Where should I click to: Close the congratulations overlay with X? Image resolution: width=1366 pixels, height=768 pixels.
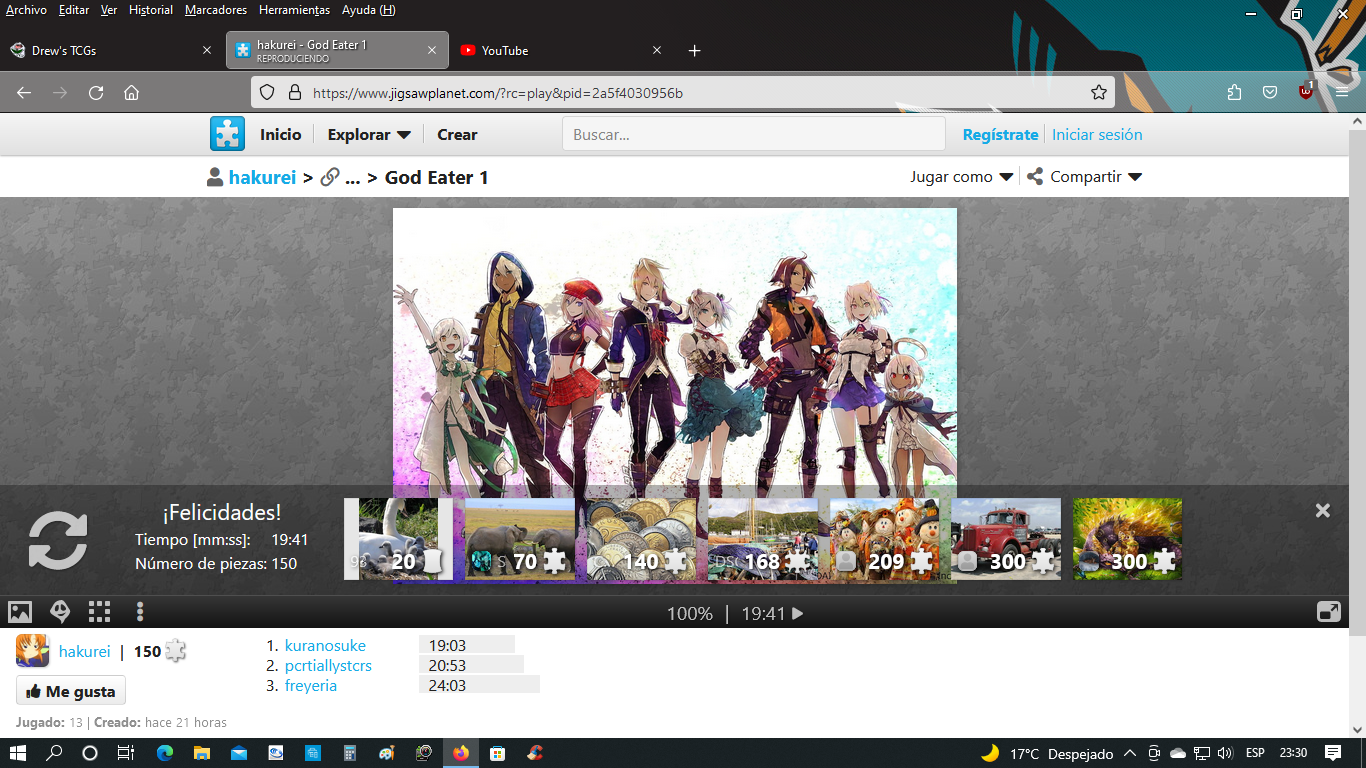(1323, 511)
